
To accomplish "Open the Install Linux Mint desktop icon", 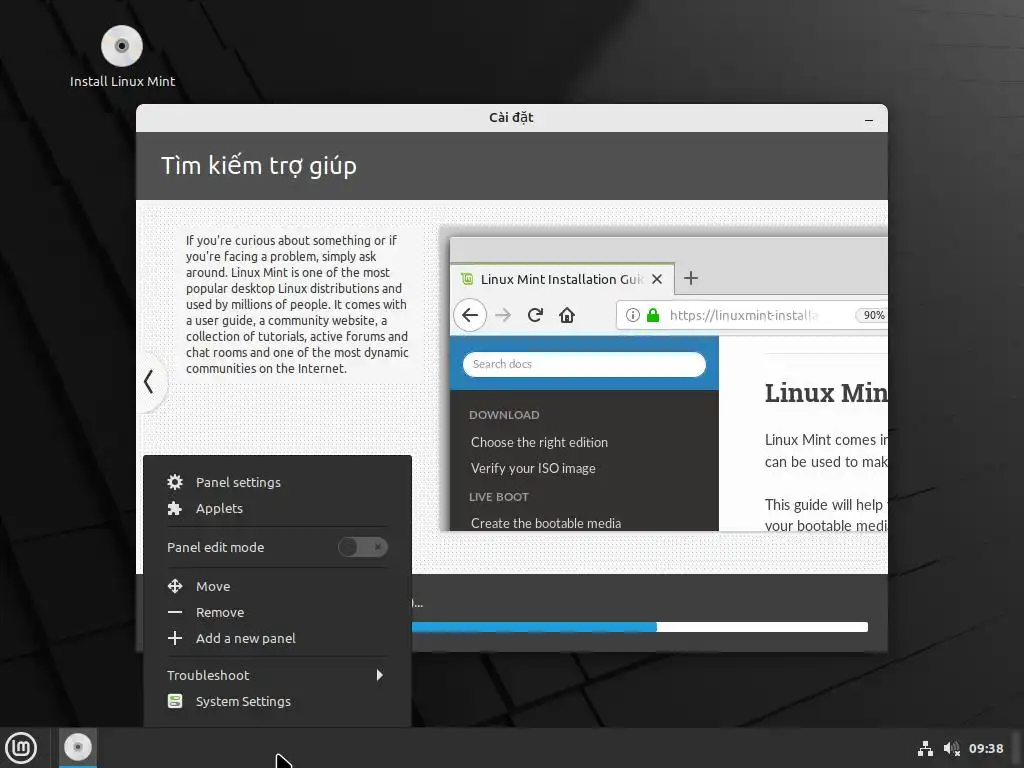I will click(121, 56).
